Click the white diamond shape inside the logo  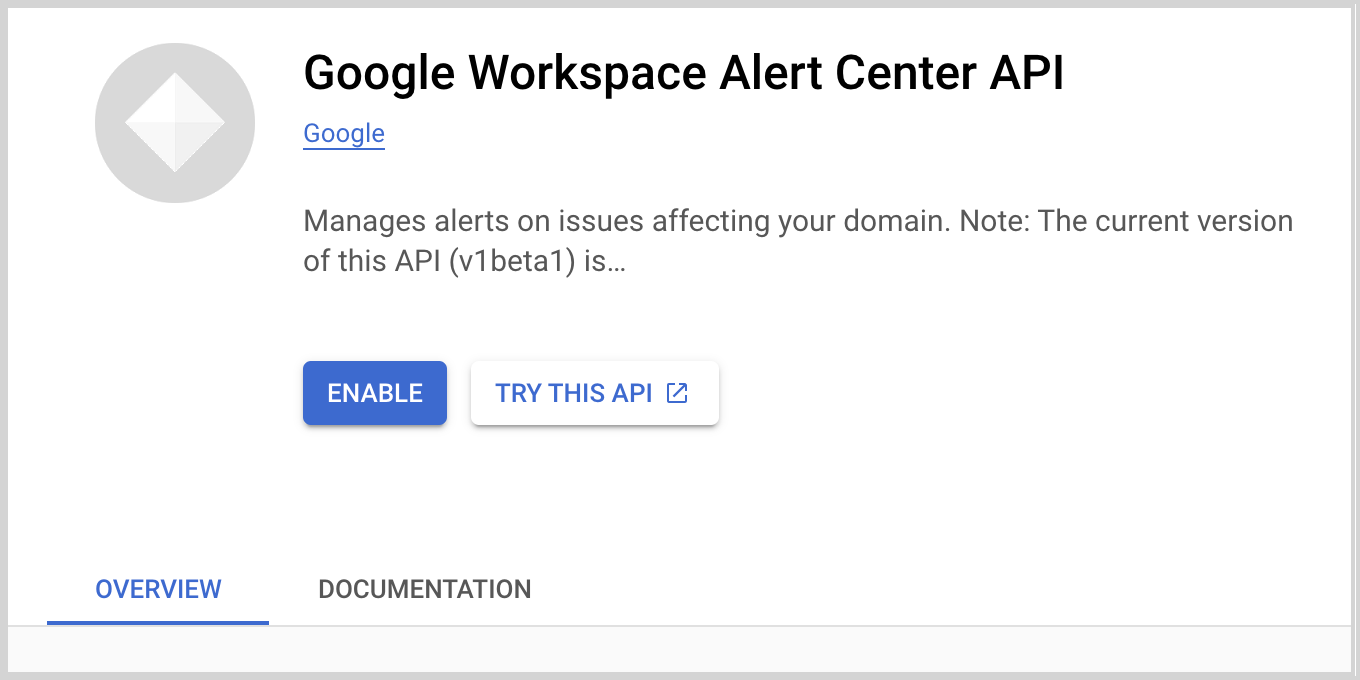[x=175, y=122]
